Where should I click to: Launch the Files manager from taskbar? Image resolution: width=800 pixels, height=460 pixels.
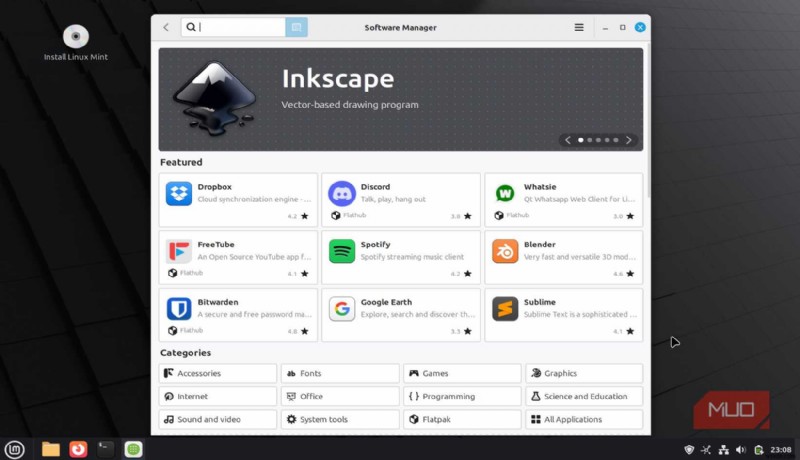pos(51,449)
